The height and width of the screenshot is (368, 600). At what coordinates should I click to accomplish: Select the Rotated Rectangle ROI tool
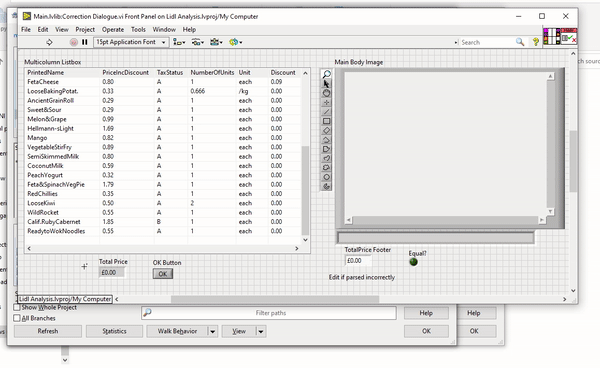pyautogui.click(x=326, y=130)
